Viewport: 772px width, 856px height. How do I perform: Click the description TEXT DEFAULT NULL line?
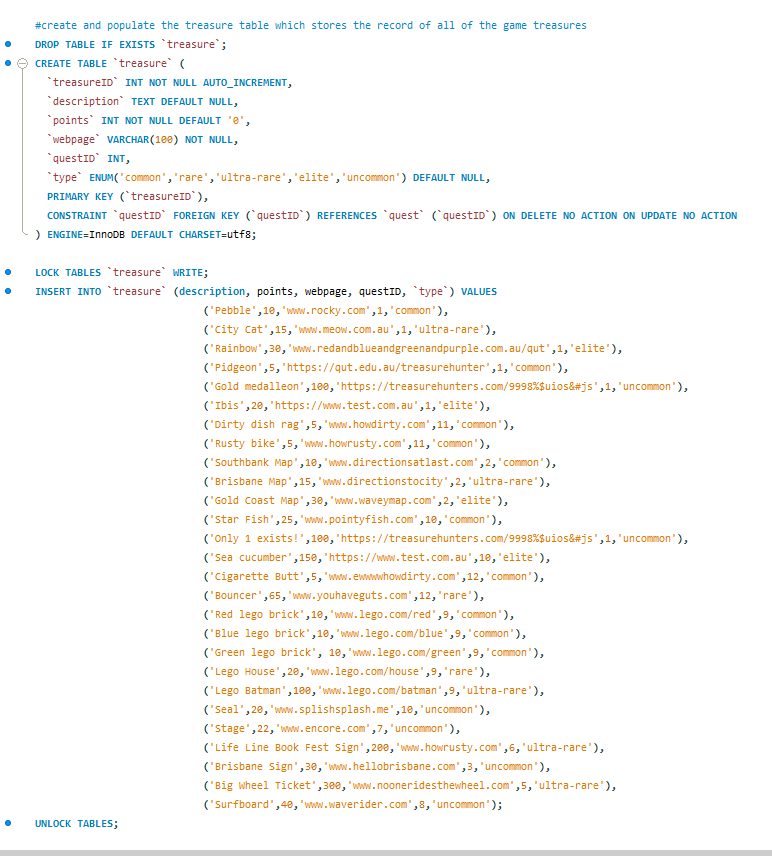(142, 102)
